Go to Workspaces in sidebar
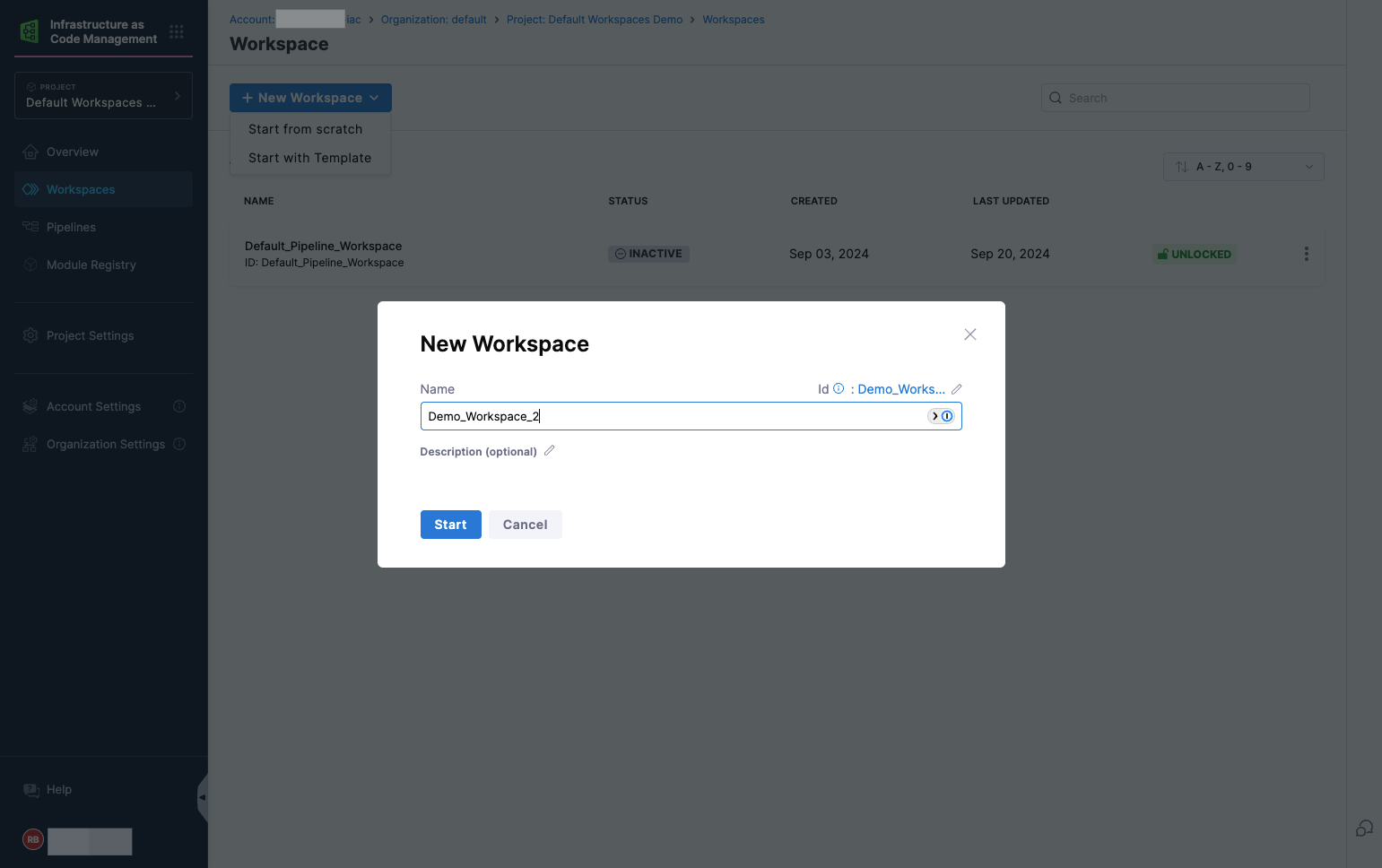The image size is (1382, 868). click(103, 189)
